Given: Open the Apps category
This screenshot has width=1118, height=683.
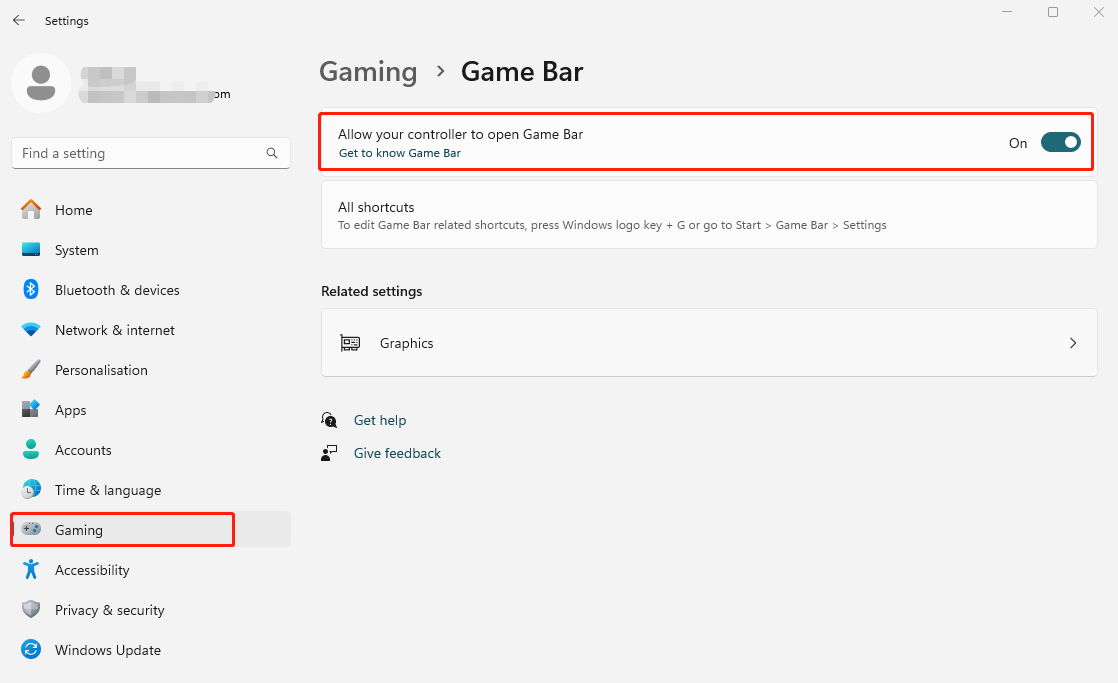Looking at the screenshot, I should 151,409.
